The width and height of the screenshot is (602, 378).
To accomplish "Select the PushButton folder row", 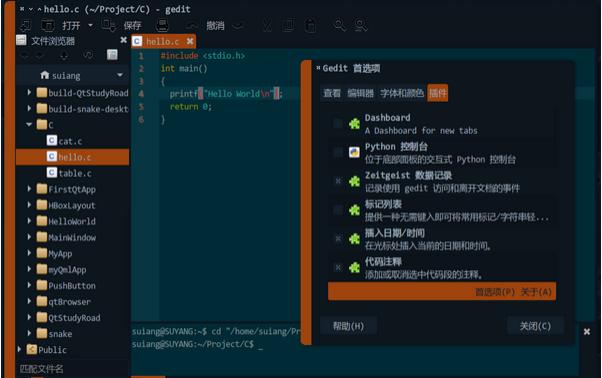I will [x=72, y=286].
